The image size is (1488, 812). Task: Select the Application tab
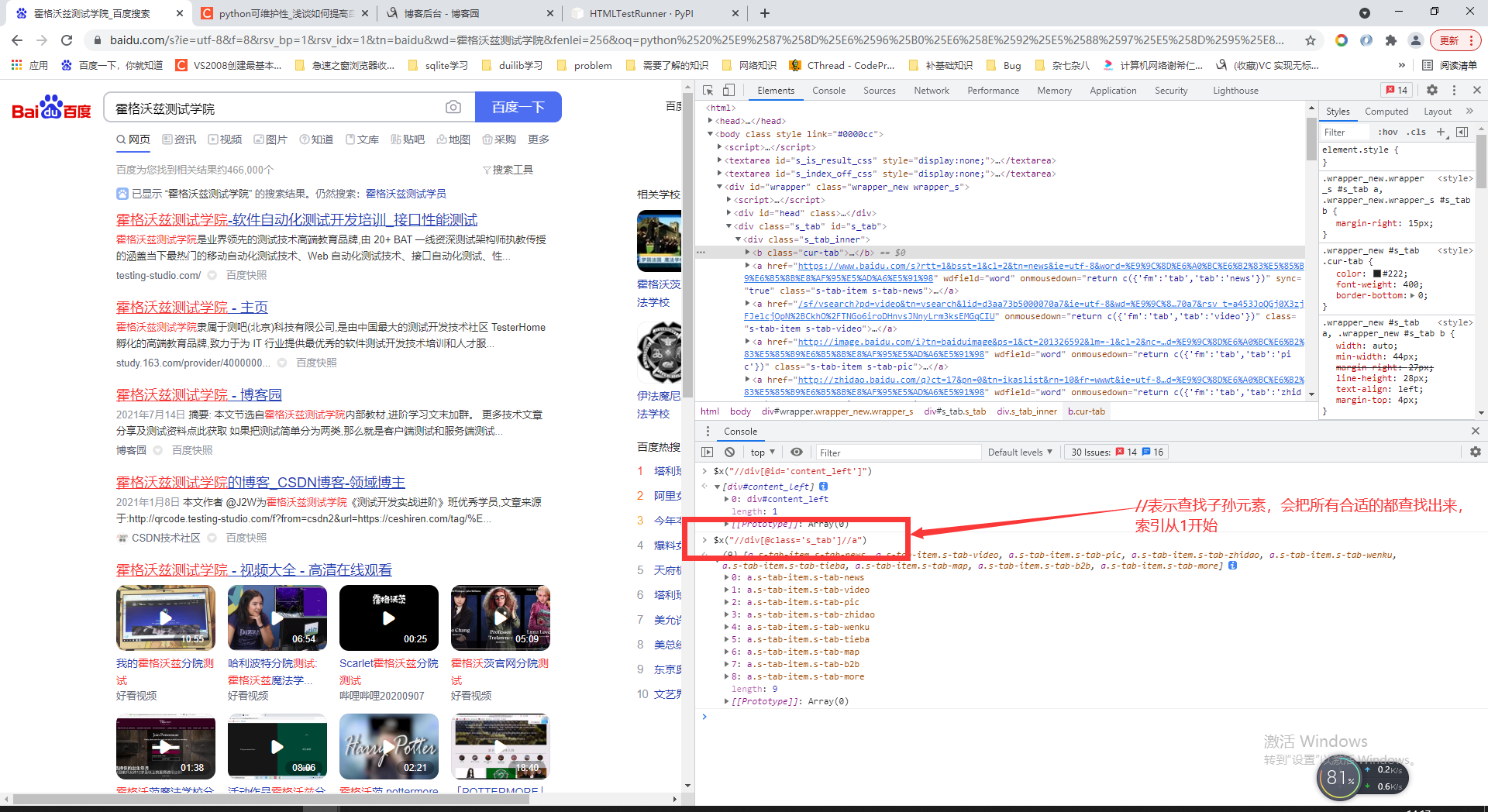point(1113,91)
